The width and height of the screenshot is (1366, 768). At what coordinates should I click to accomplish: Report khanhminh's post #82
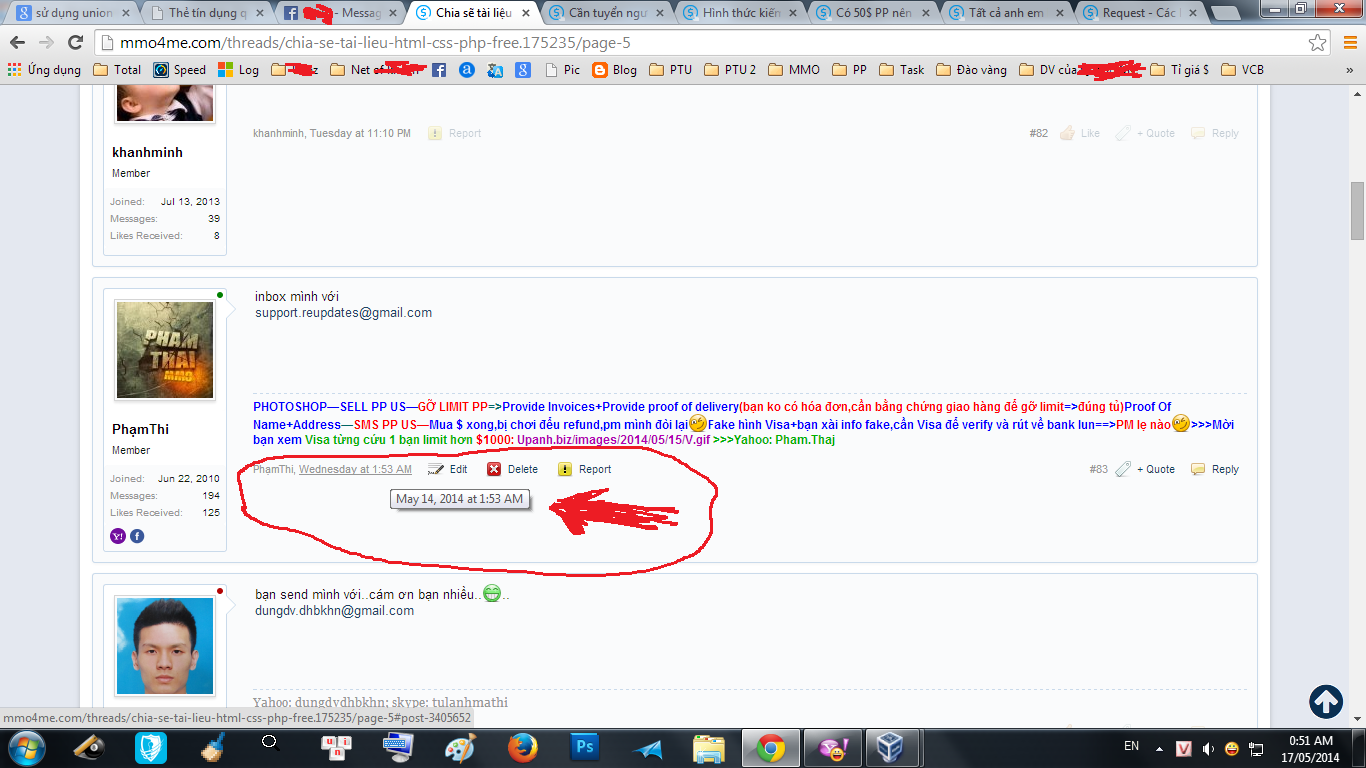coord(455,133)
